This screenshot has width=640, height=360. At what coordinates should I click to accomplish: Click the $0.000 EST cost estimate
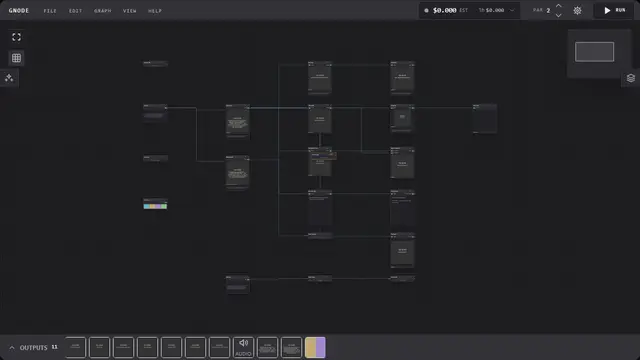click(450, 10)
